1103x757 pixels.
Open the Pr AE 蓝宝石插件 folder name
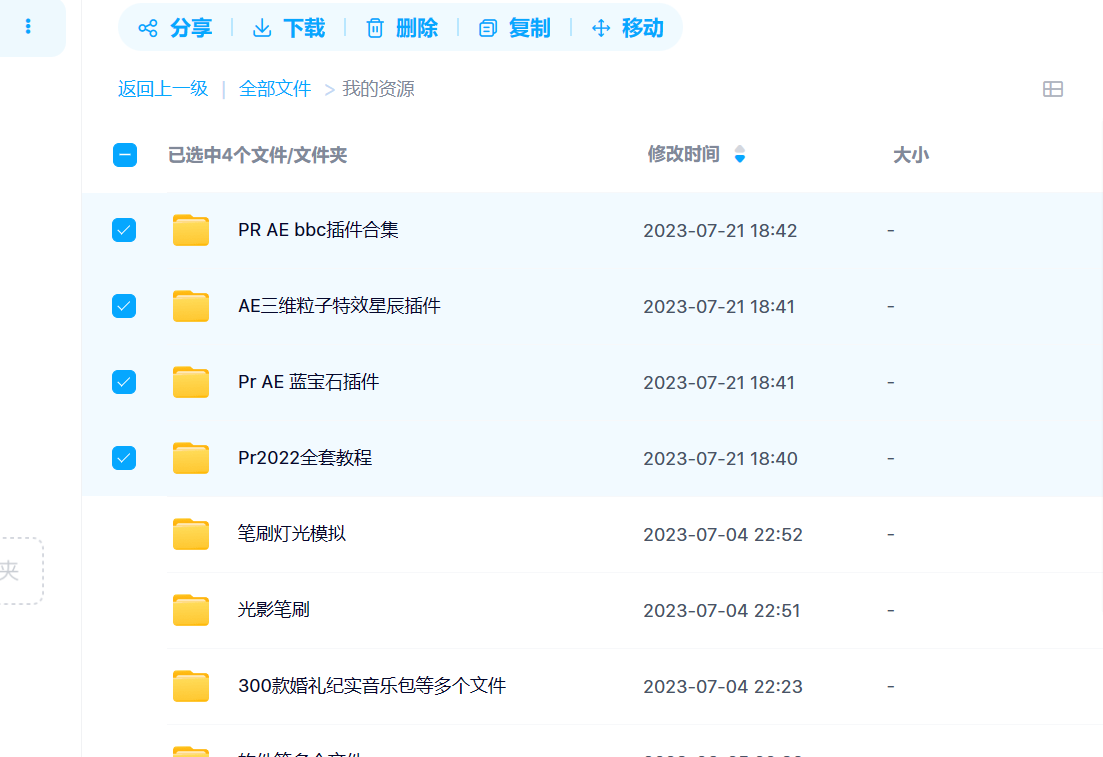click(308, 382)
